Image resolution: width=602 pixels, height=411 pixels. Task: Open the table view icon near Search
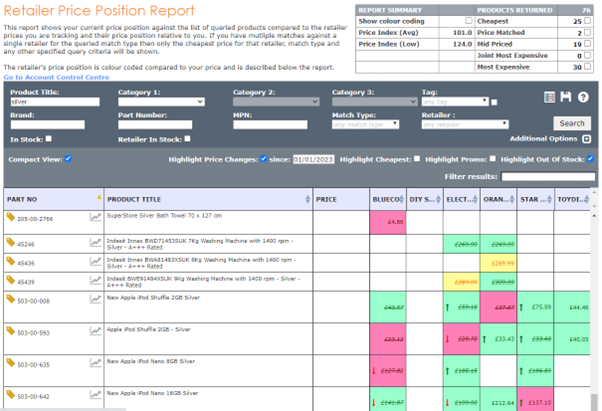tap(549, 97)
